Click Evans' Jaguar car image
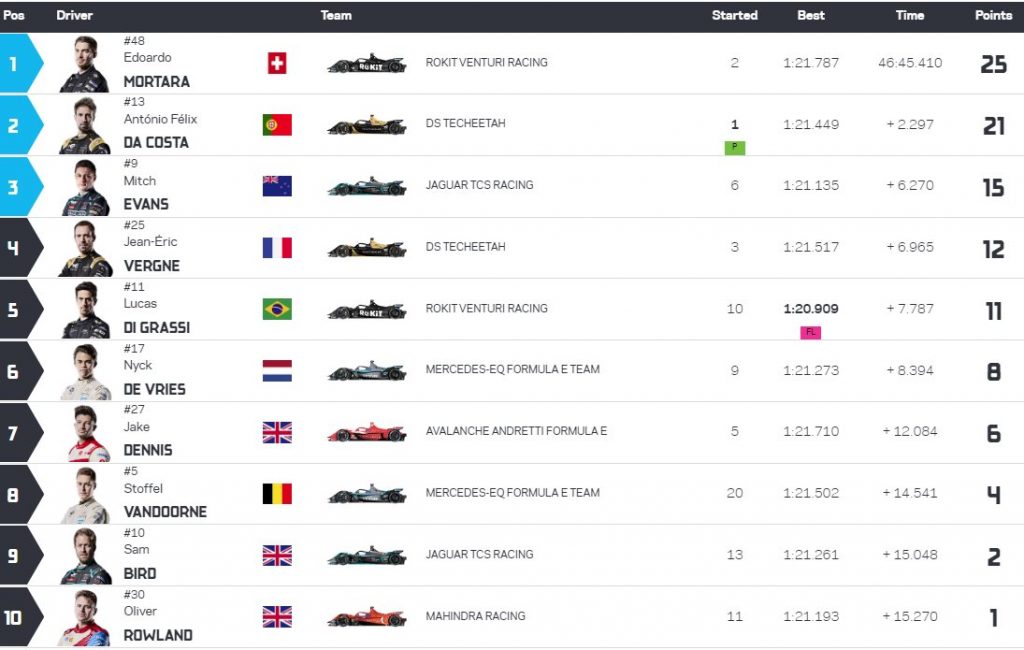This screenshot has width=1024, height=650. click(367, 186)
